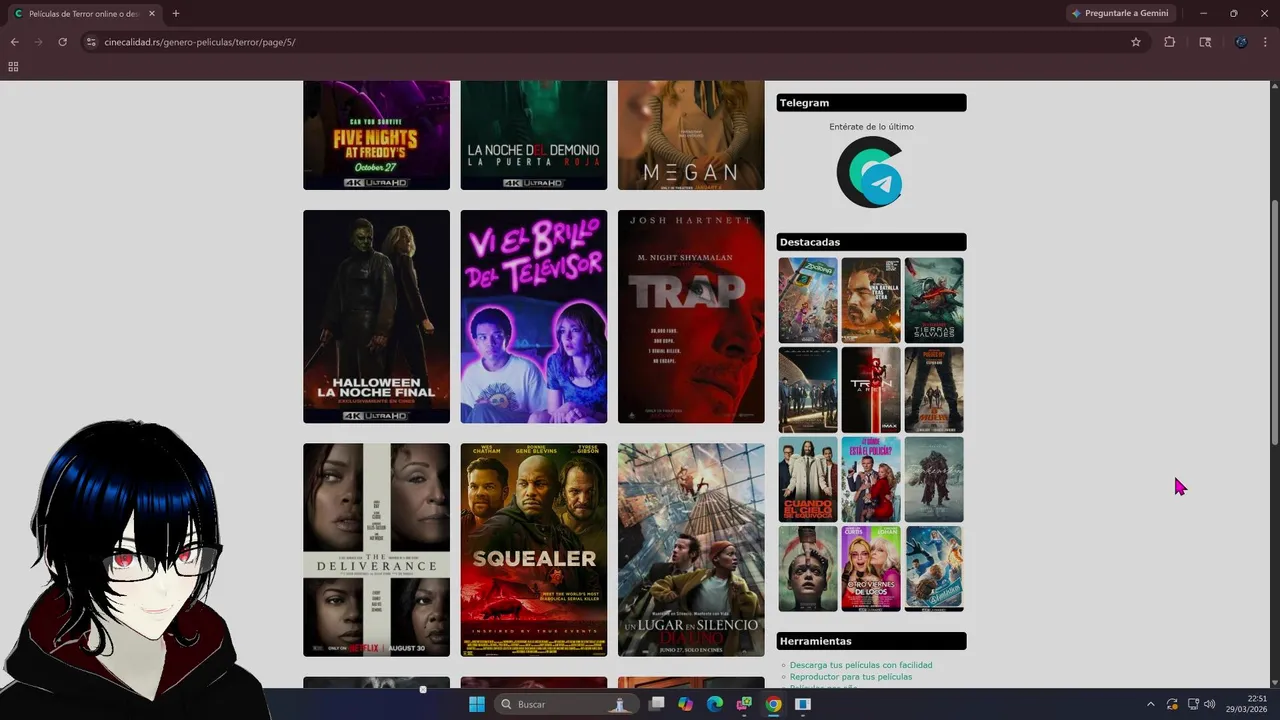Open the Windows Start menu

(477, 704)
